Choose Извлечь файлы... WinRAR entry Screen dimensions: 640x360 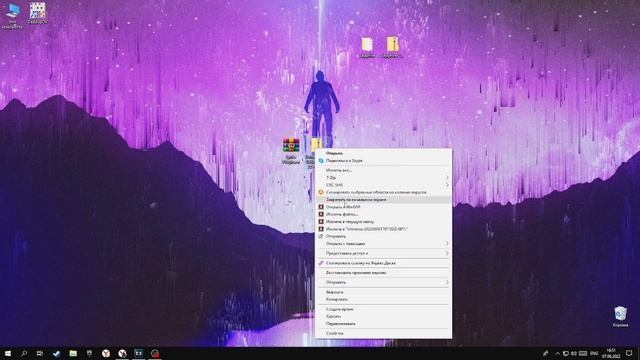click(384, 214)
